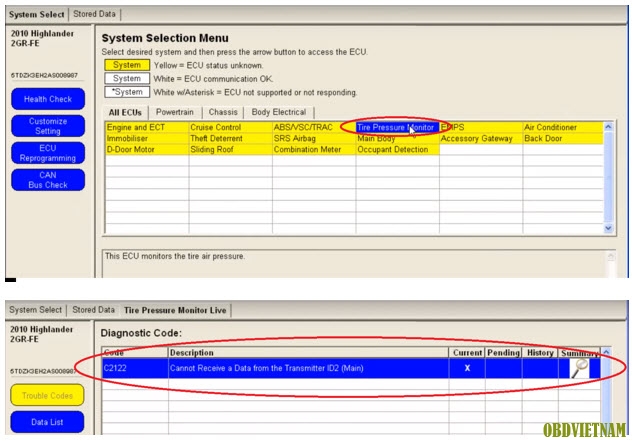
Task: Open Stored Data tab in lower window
Action: pos(93,310)
